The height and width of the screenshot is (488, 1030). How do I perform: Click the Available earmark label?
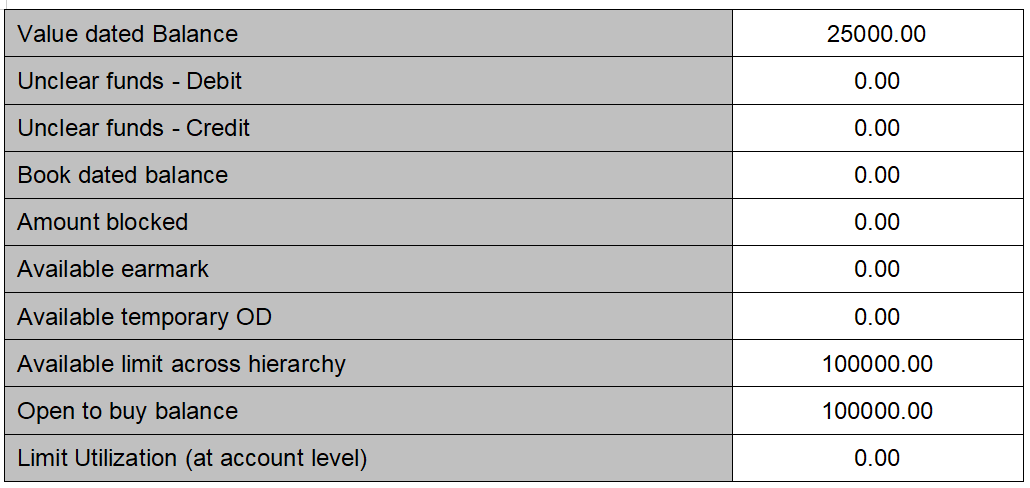click(113, 269)
